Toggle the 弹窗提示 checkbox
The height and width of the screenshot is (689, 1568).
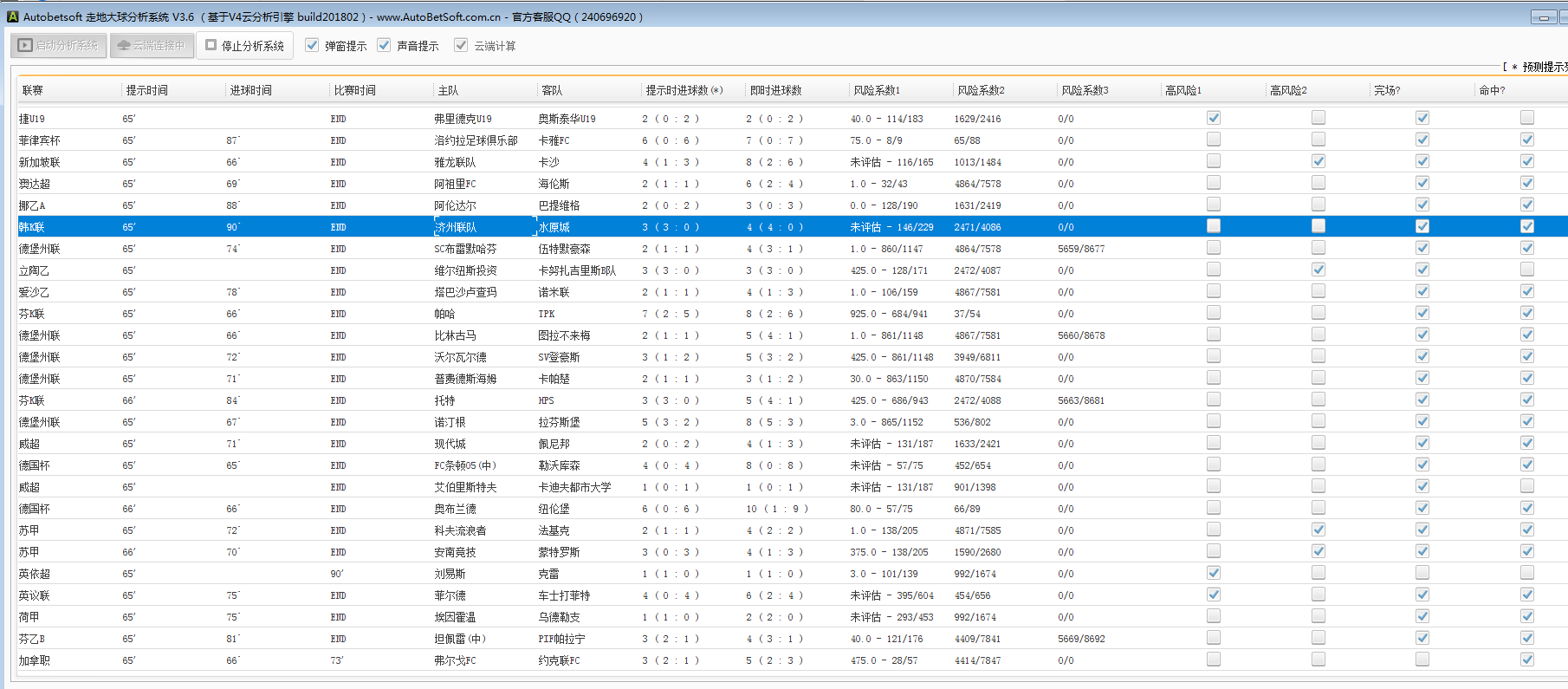click(313, 46)
